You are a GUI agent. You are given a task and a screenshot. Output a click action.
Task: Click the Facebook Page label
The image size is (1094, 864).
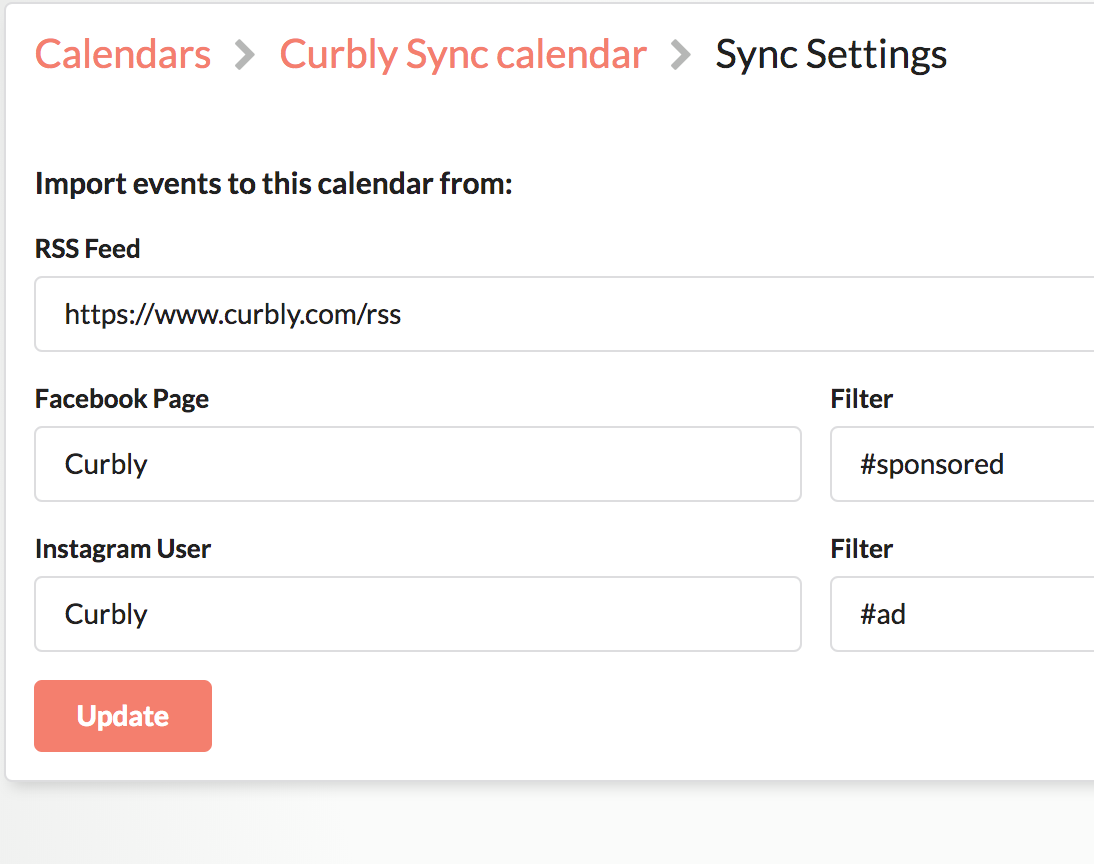click(122, 399)
